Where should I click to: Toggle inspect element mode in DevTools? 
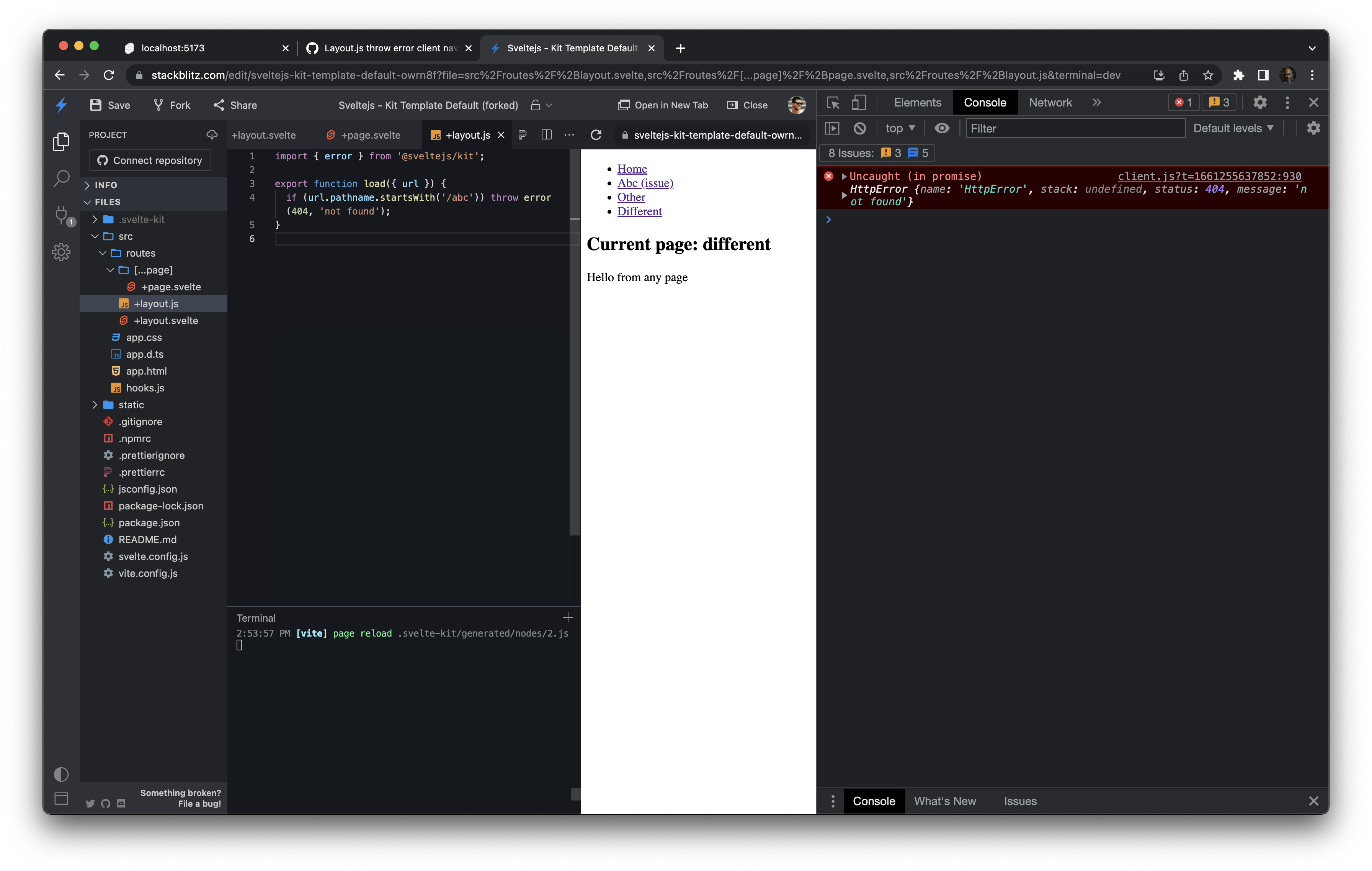click(x=833, y=103)
